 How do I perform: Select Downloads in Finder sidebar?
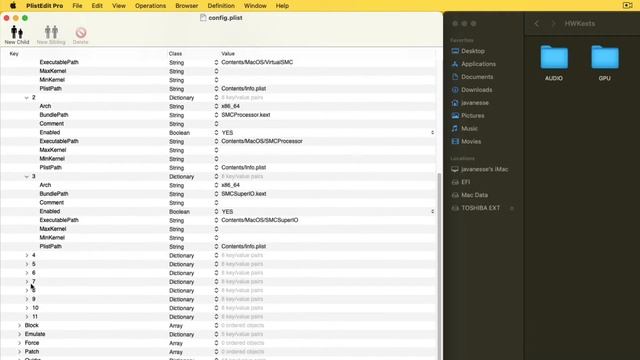(x=476, y=90)
